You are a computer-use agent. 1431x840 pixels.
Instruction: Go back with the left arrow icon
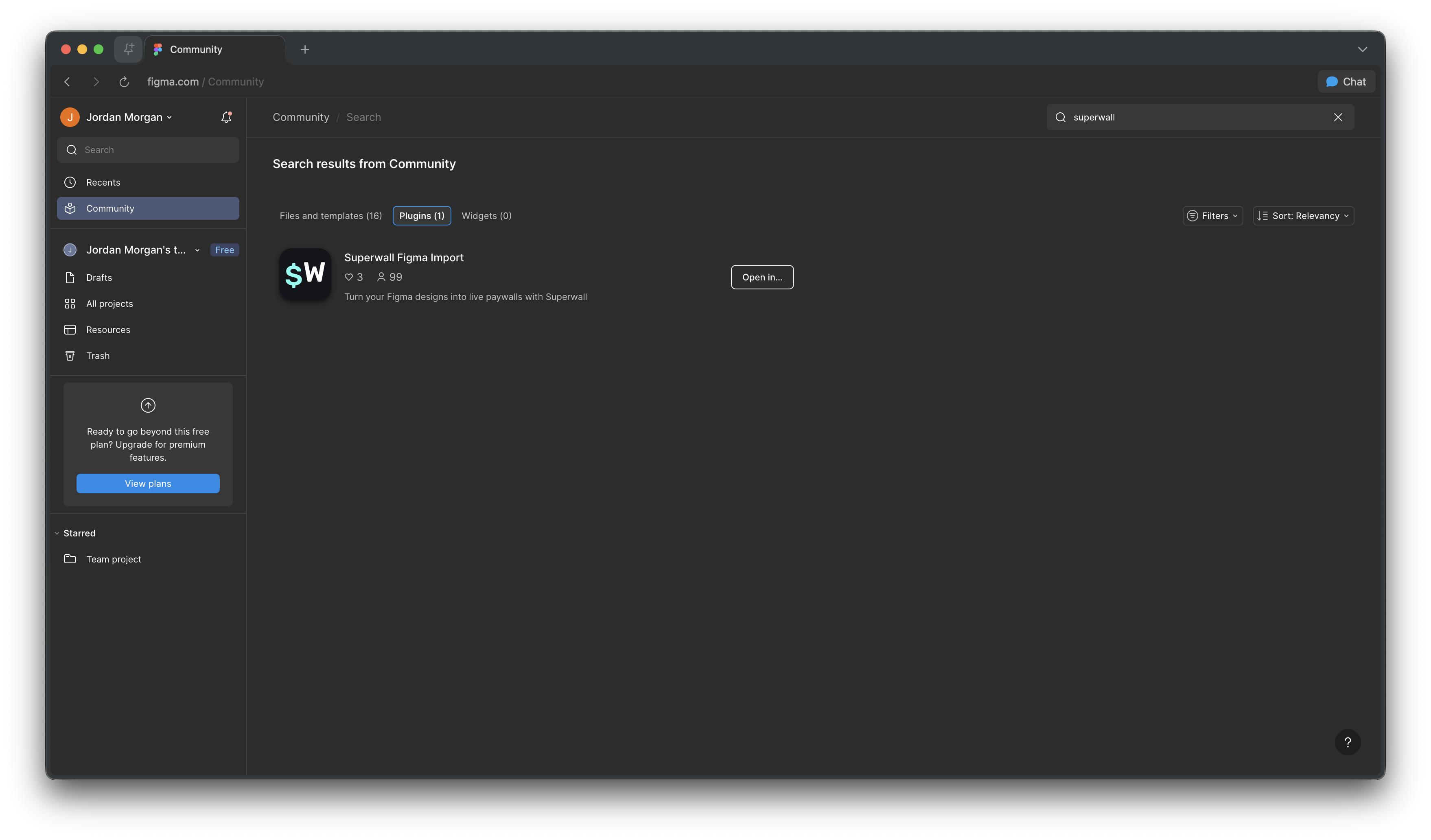tap(67, 82)
